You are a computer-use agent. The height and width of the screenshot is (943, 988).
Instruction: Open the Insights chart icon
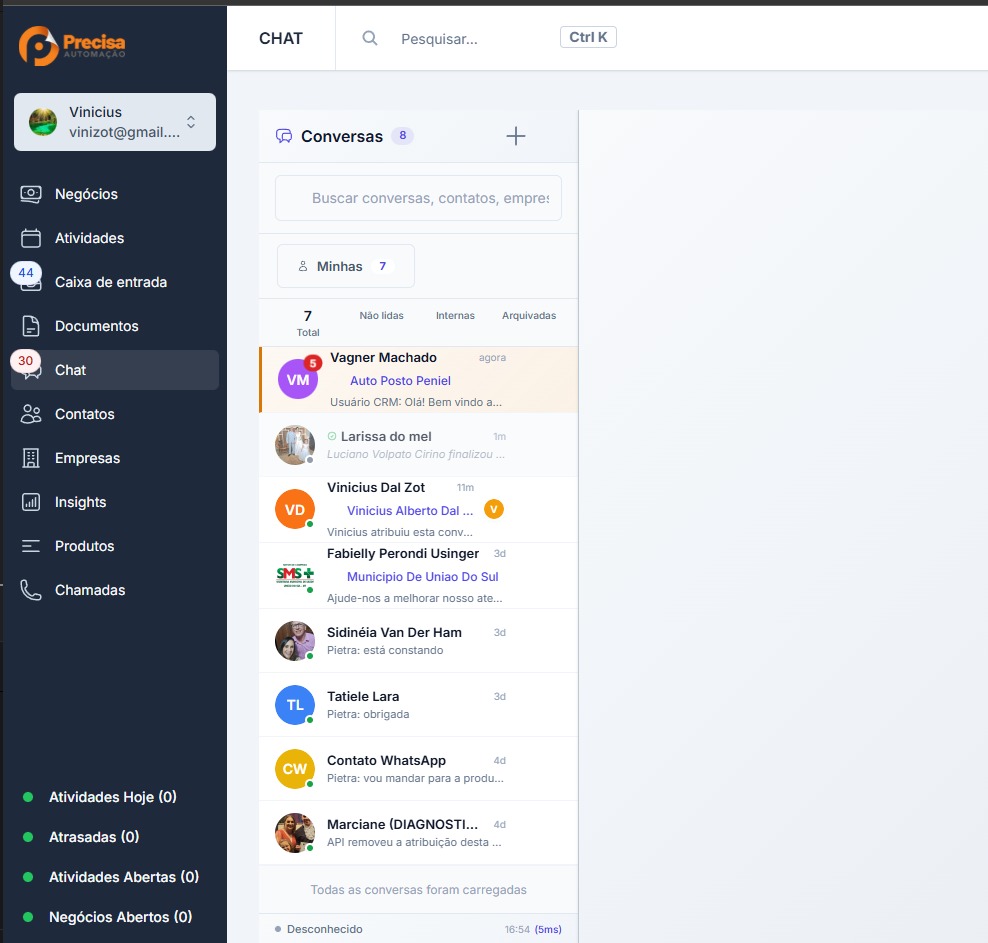tap(31, 502)
